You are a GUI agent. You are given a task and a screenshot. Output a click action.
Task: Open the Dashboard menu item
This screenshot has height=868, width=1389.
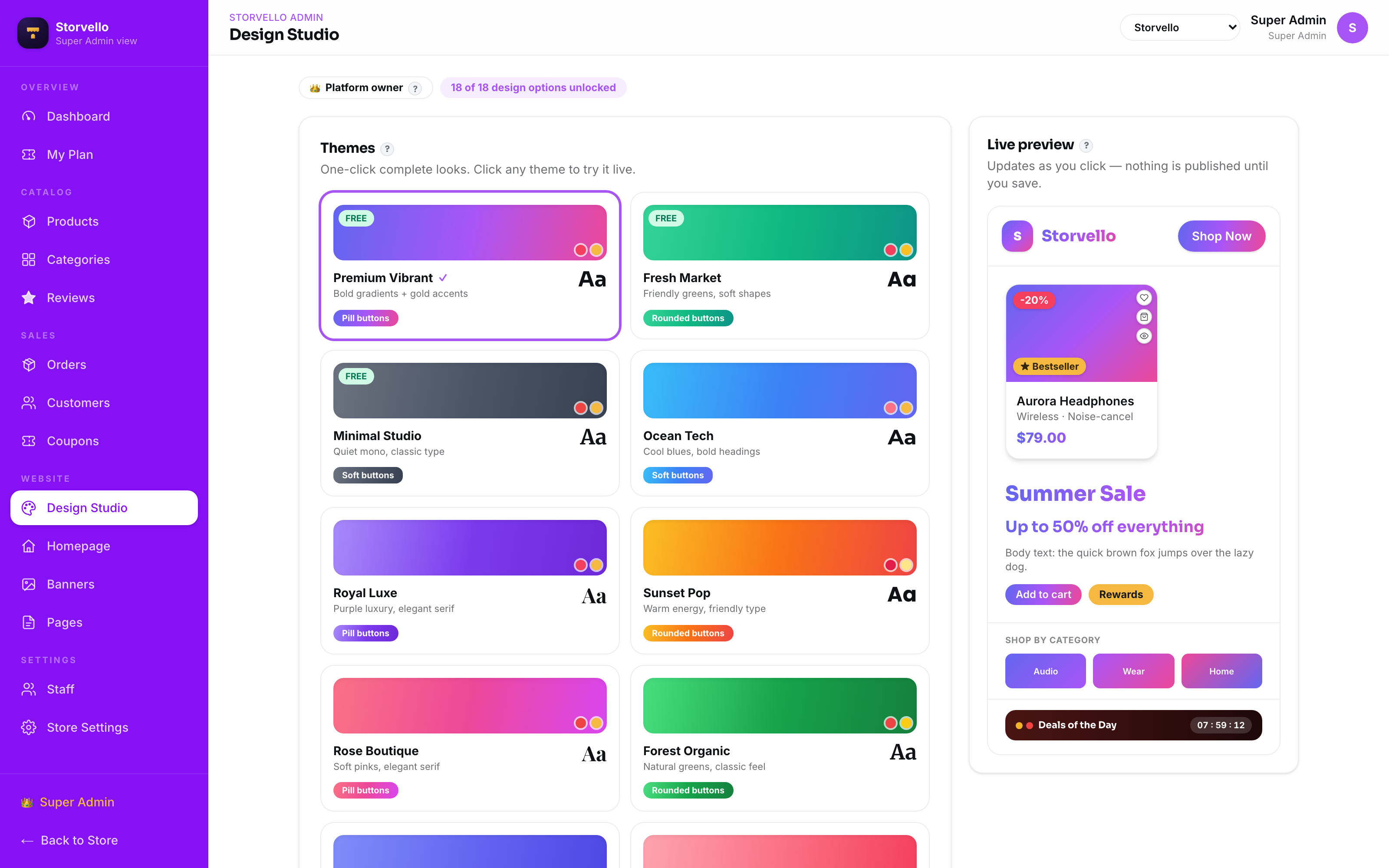[x=104, y=117]
